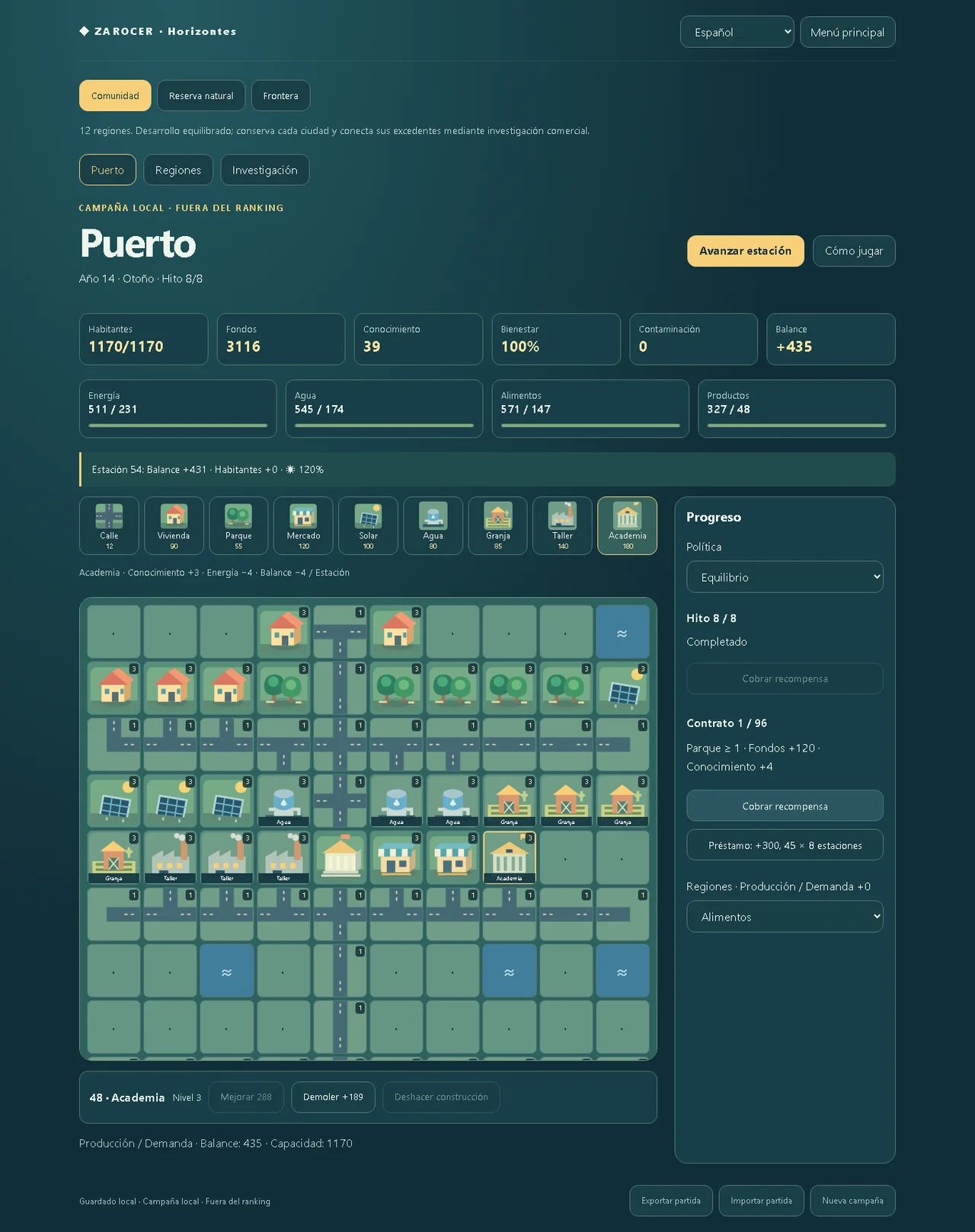
Task: Select the park tile next to the three houses
Action: [283, 688]
